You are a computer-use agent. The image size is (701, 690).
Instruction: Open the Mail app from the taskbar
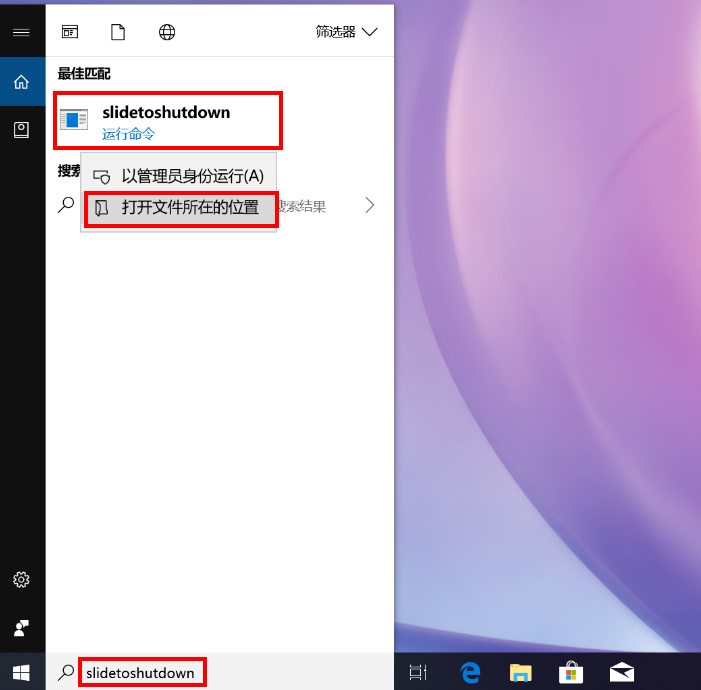pyautogui.click(x=622, y=673)
